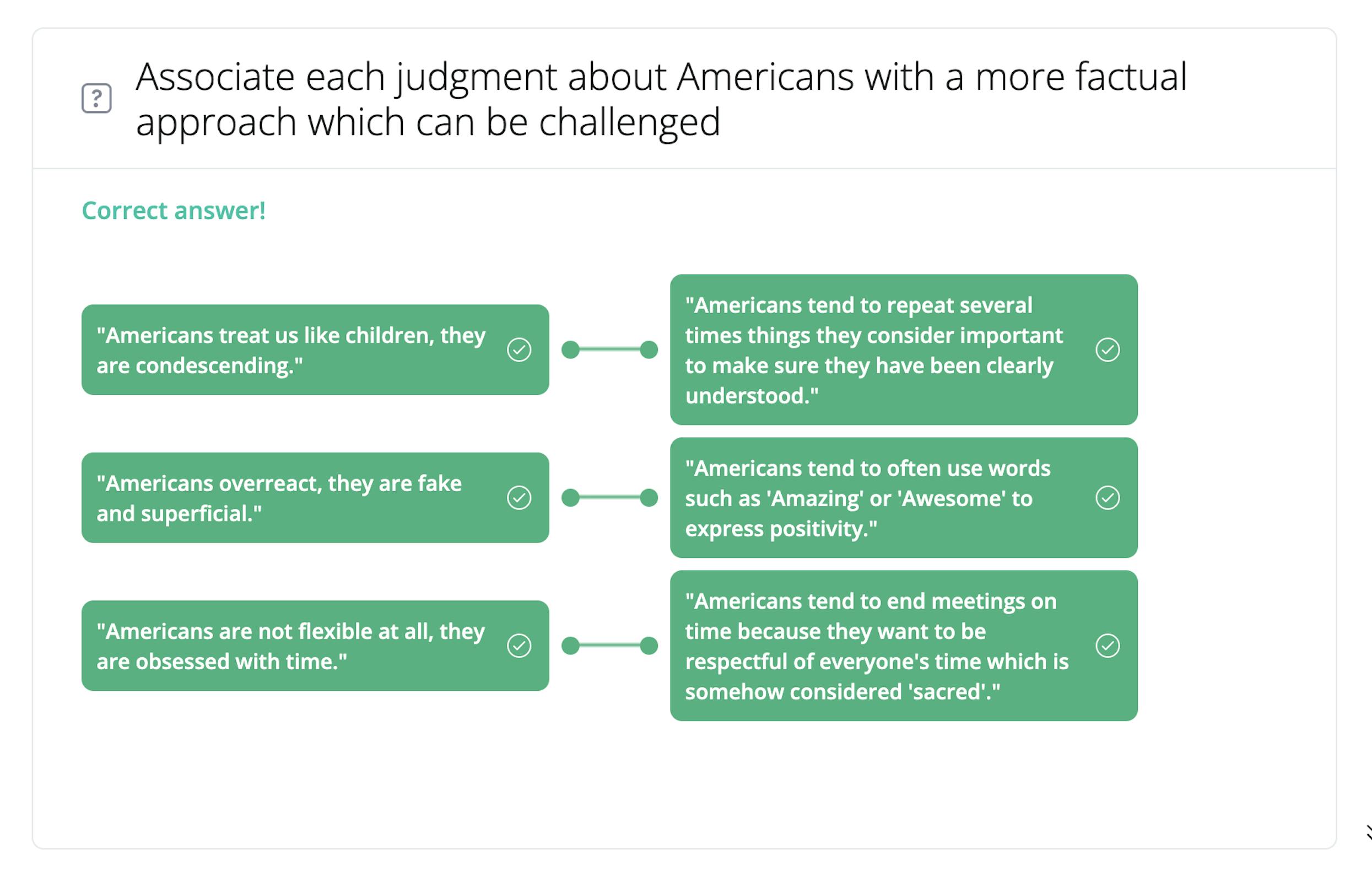The height and width of the screenshot is (876, 1372).
Task: Click checkmark icon on 'obsessed with time' card
Action: tap(519, 646)
